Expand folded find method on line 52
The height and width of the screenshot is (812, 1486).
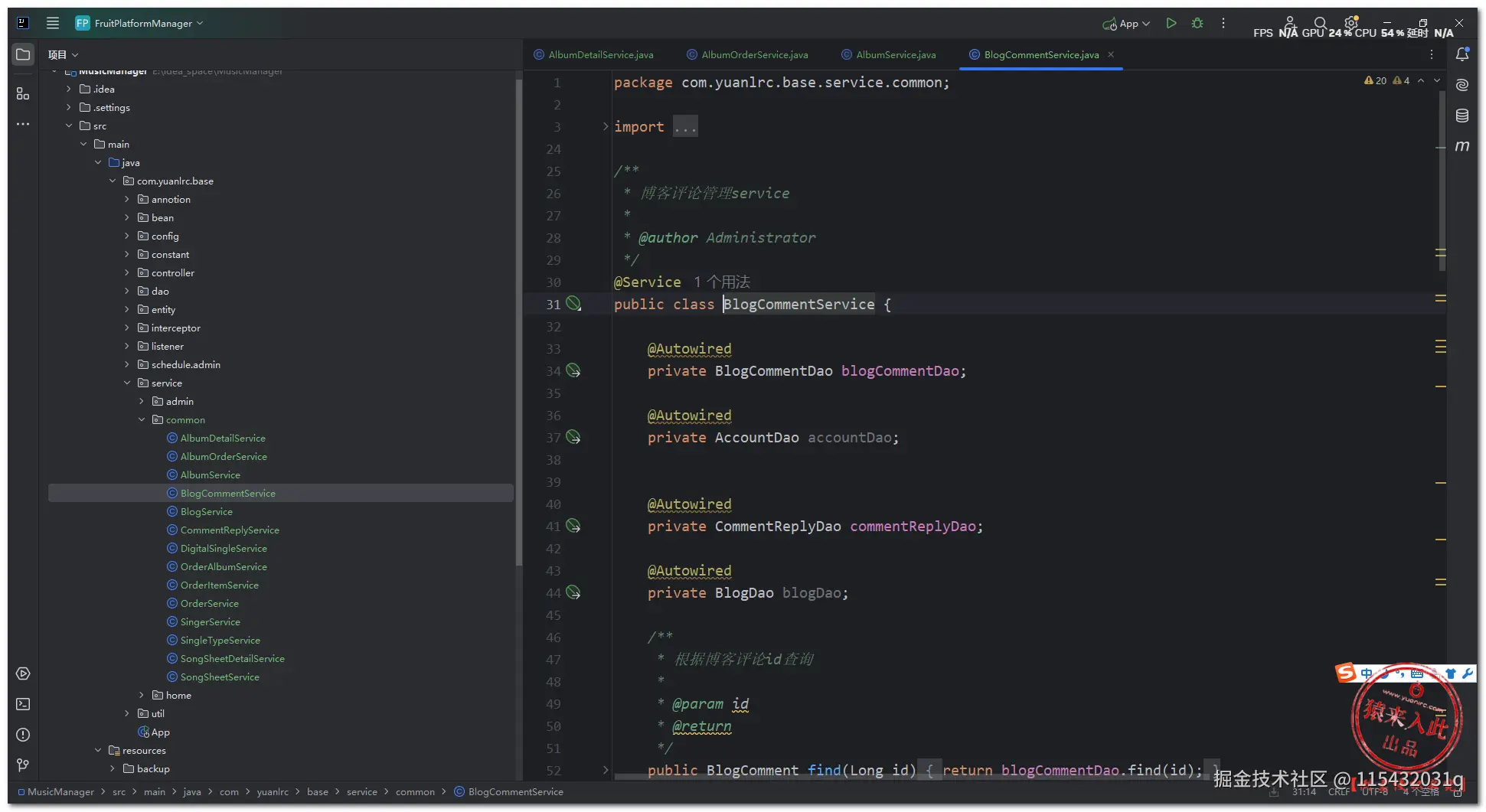click(x=606, y=770)
